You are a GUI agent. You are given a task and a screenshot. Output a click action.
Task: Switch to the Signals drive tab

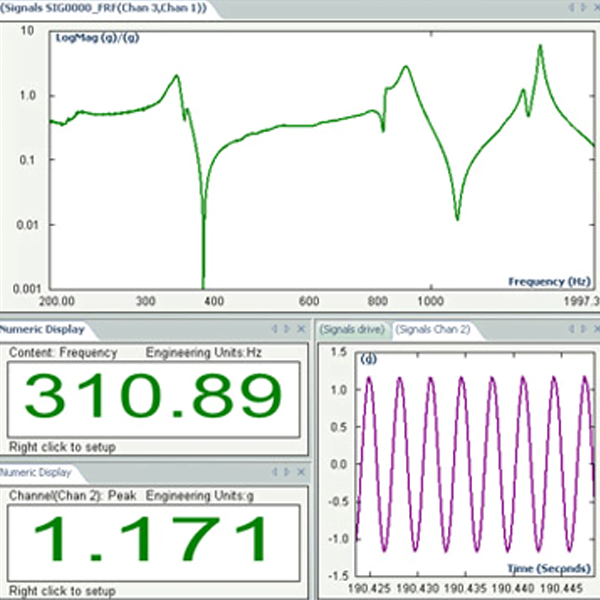(x=351, y=329)
